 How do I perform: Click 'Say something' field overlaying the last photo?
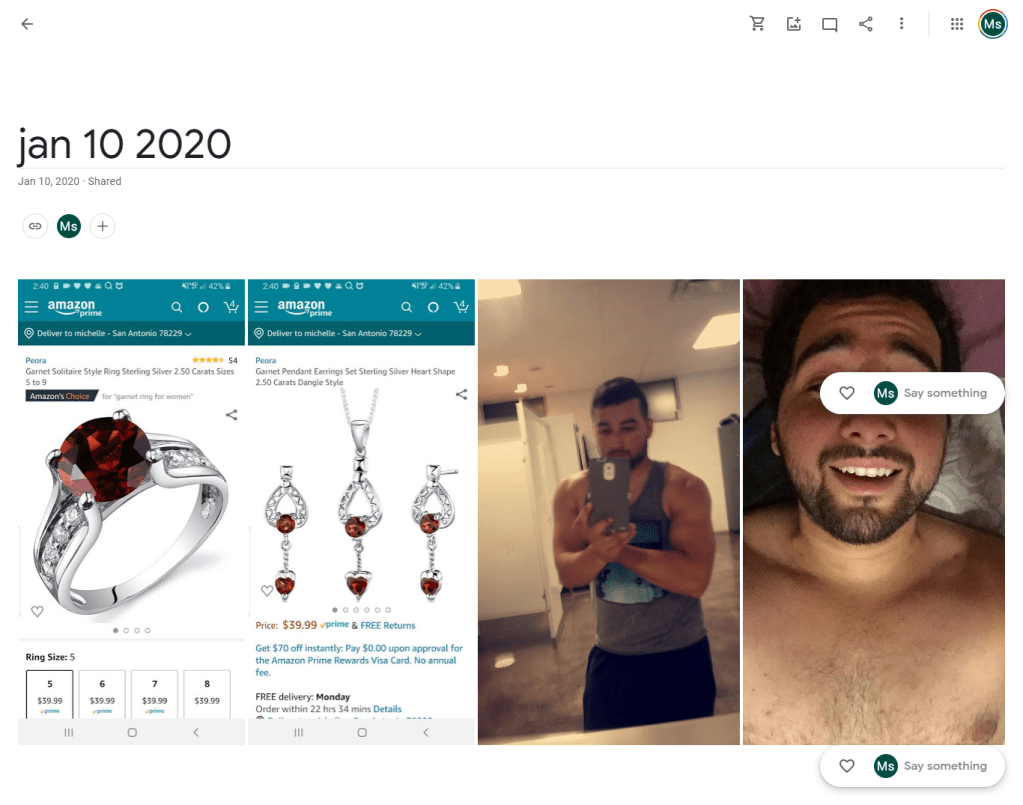pos(945,393)
